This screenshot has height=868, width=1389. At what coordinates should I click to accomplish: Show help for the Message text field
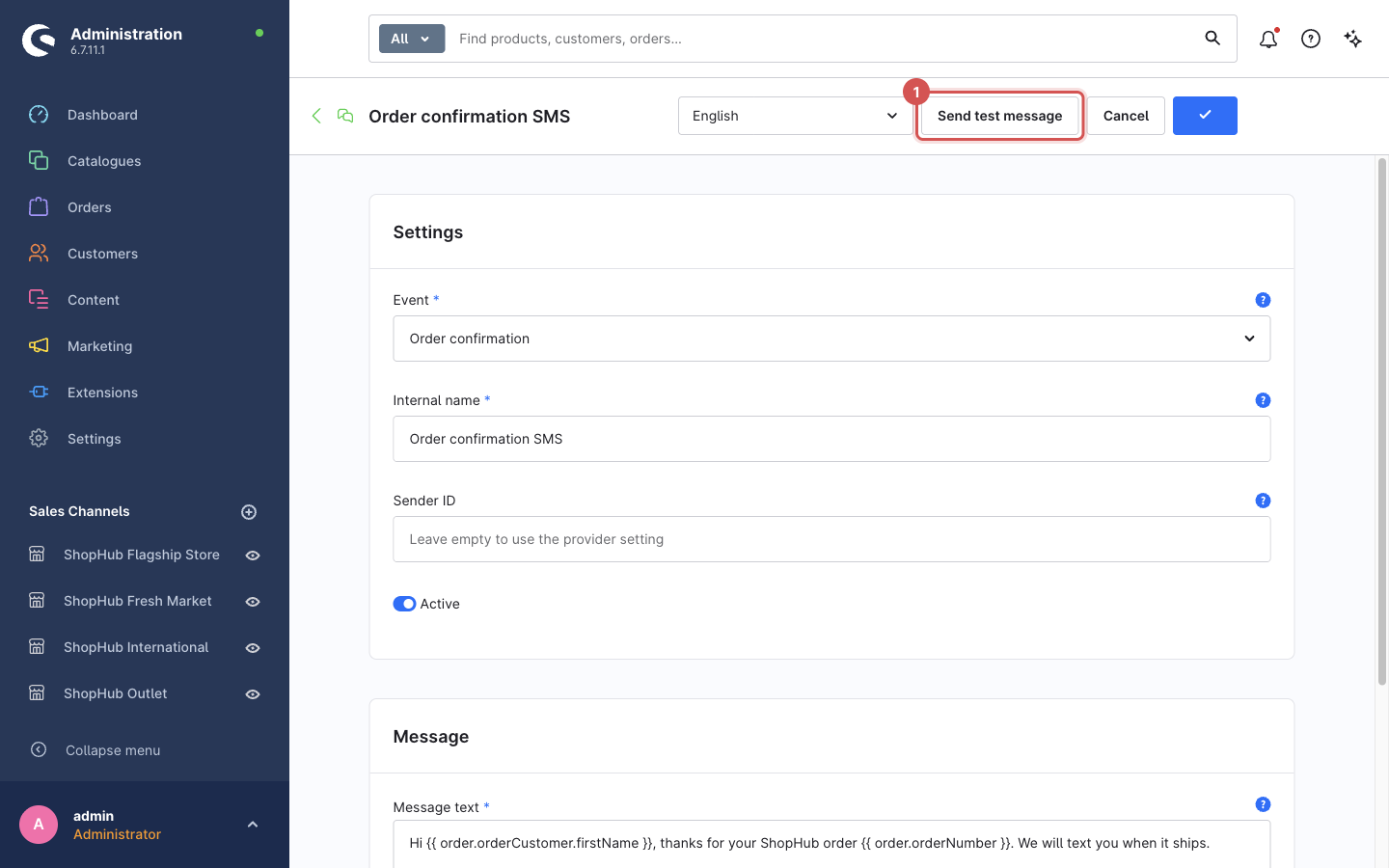coord(1263,804)
